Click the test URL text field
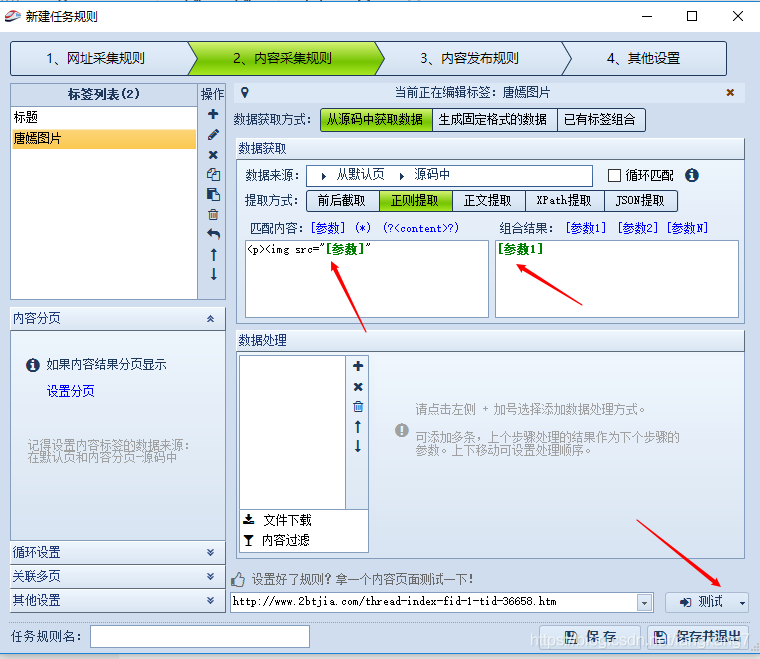Viewport: 760px width, 659px height. coord(434,602)
